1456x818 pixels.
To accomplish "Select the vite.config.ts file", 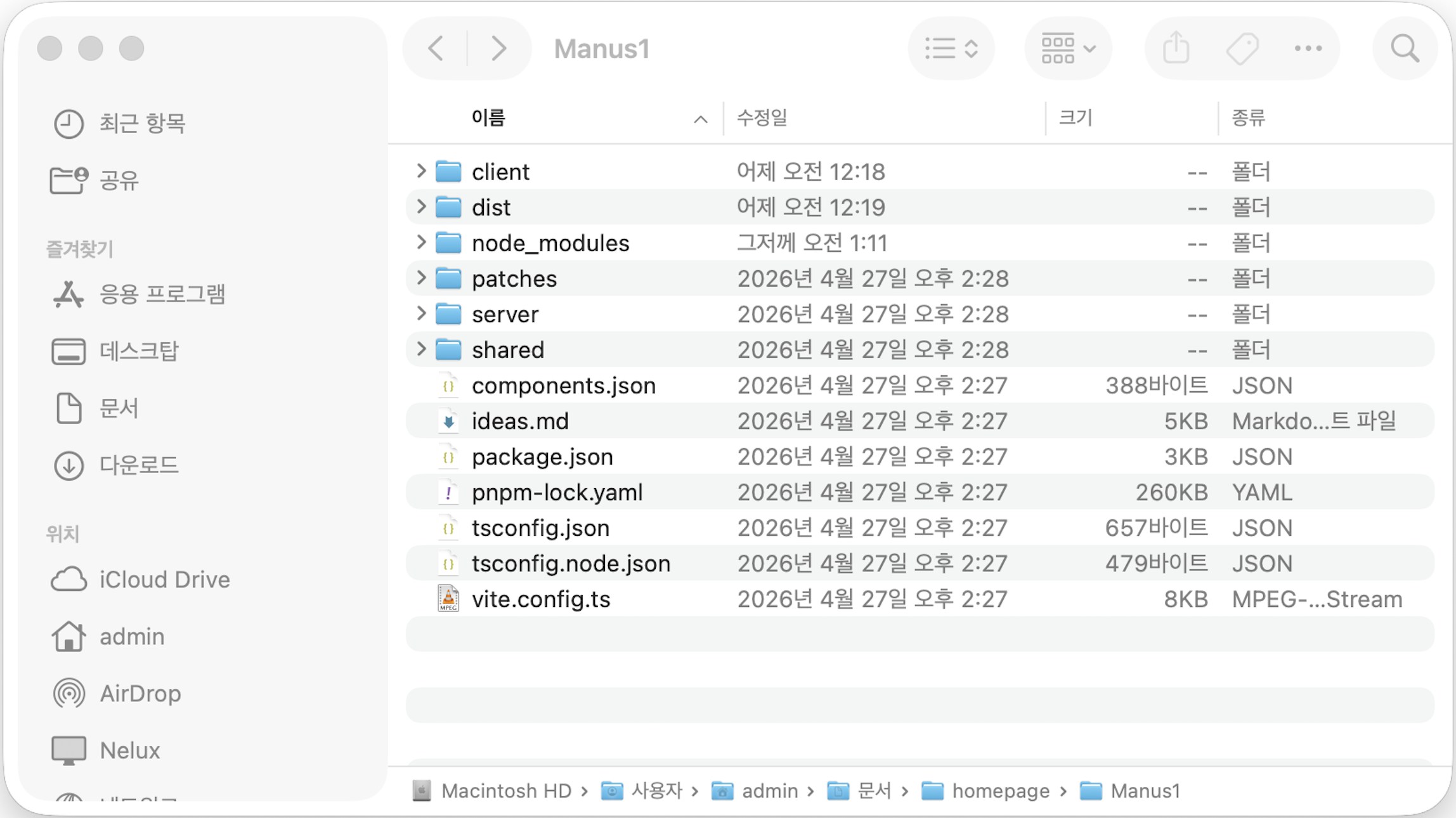I will click(540, 599).
